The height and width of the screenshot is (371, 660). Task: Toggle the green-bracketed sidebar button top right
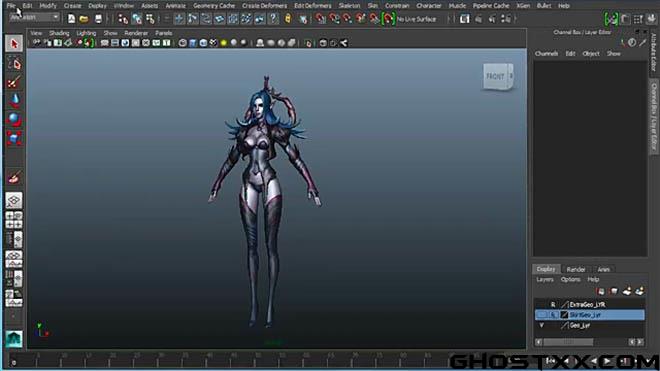611,19
